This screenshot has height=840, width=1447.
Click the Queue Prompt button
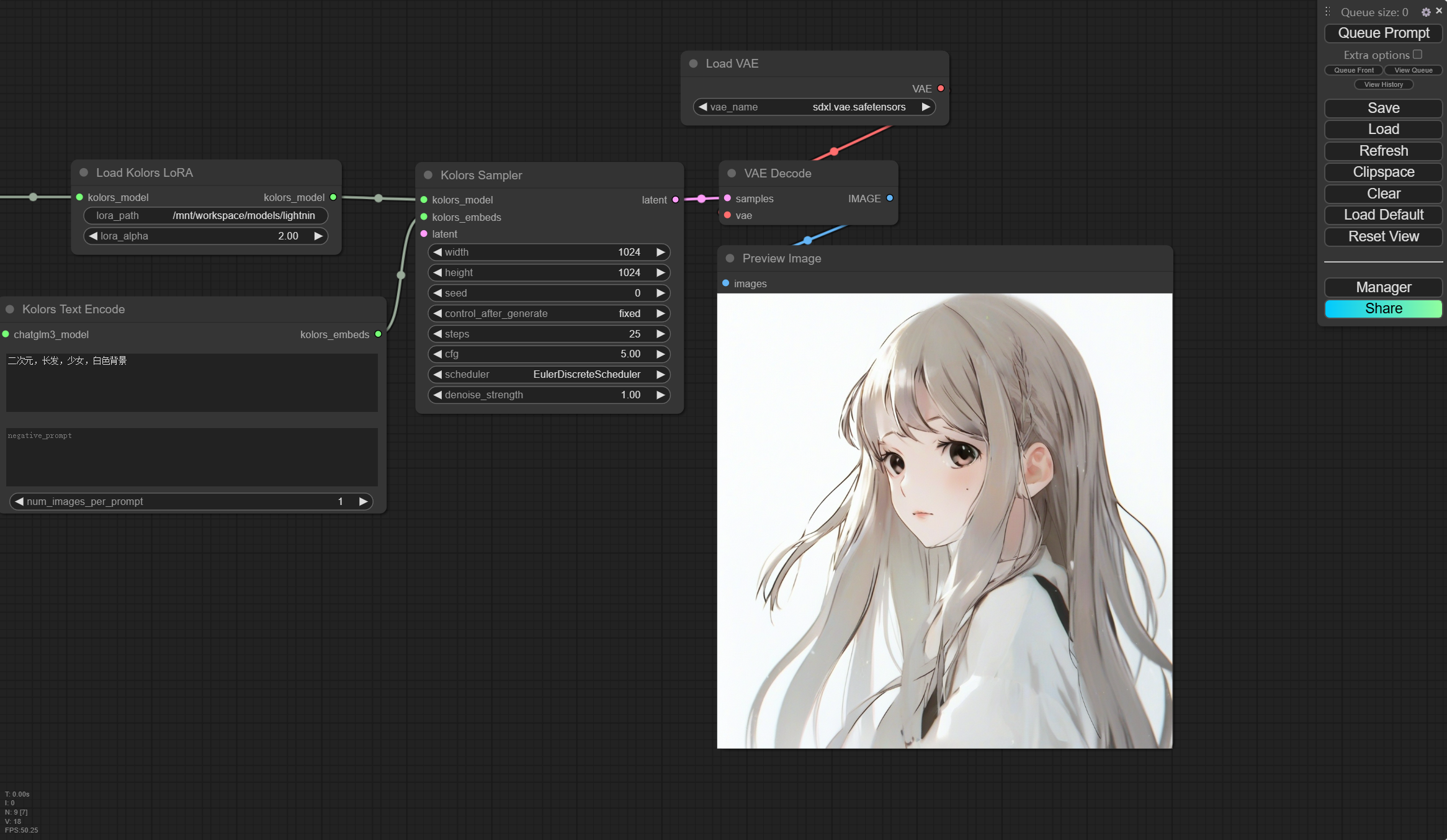click(1383, 33)
